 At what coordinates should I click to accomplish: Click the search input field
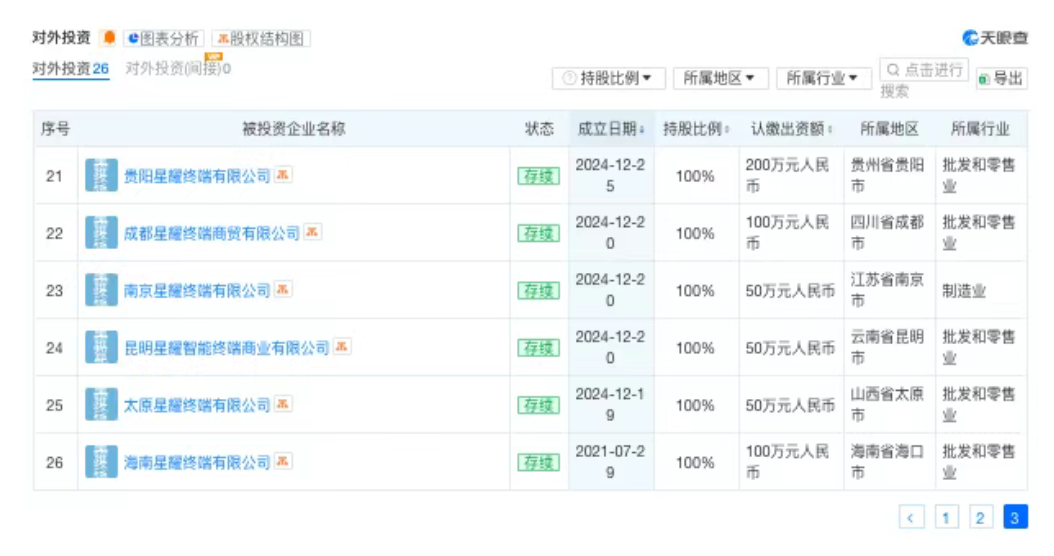[x=924, y=70]
